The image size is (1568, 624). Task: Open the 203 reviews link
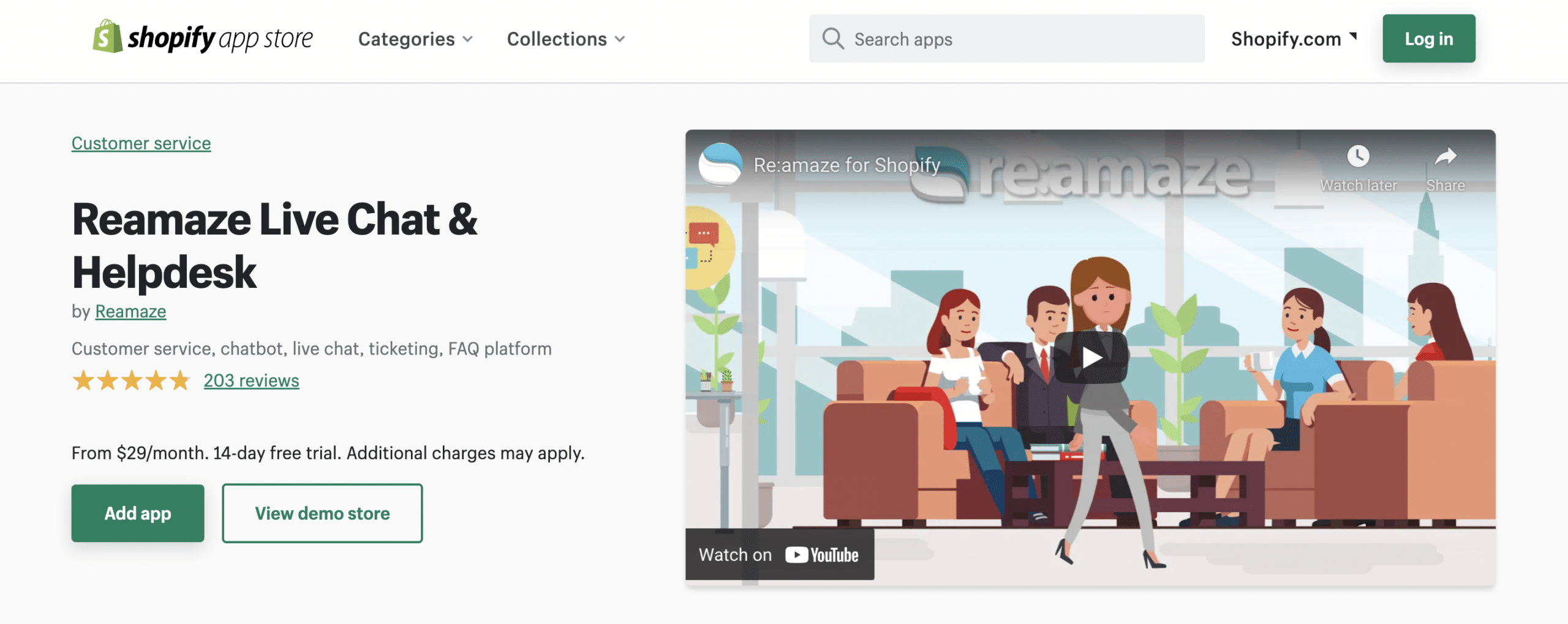coord(251,380)
